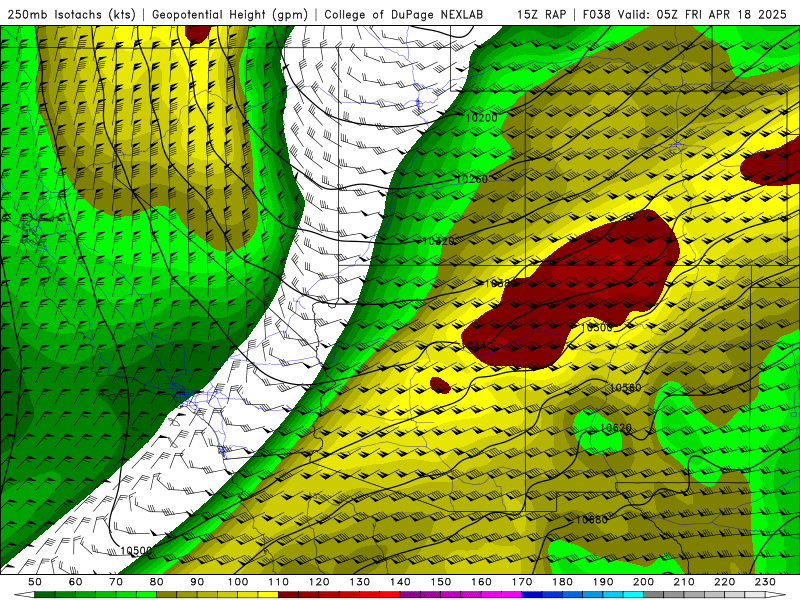Click the 210 value on the color scale
Image resolution: width=800 pixels, height=600 pixels.
coord(684,582)
